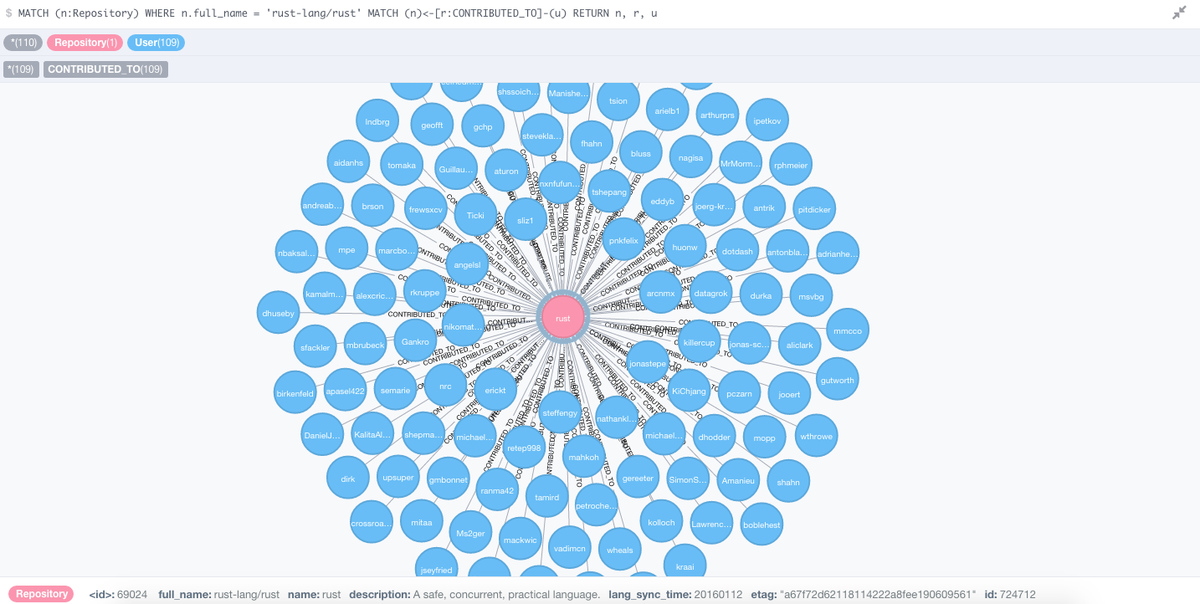Select the mopp user node
The height and width of the screenshot is (604, 1200).
[764, 438]
